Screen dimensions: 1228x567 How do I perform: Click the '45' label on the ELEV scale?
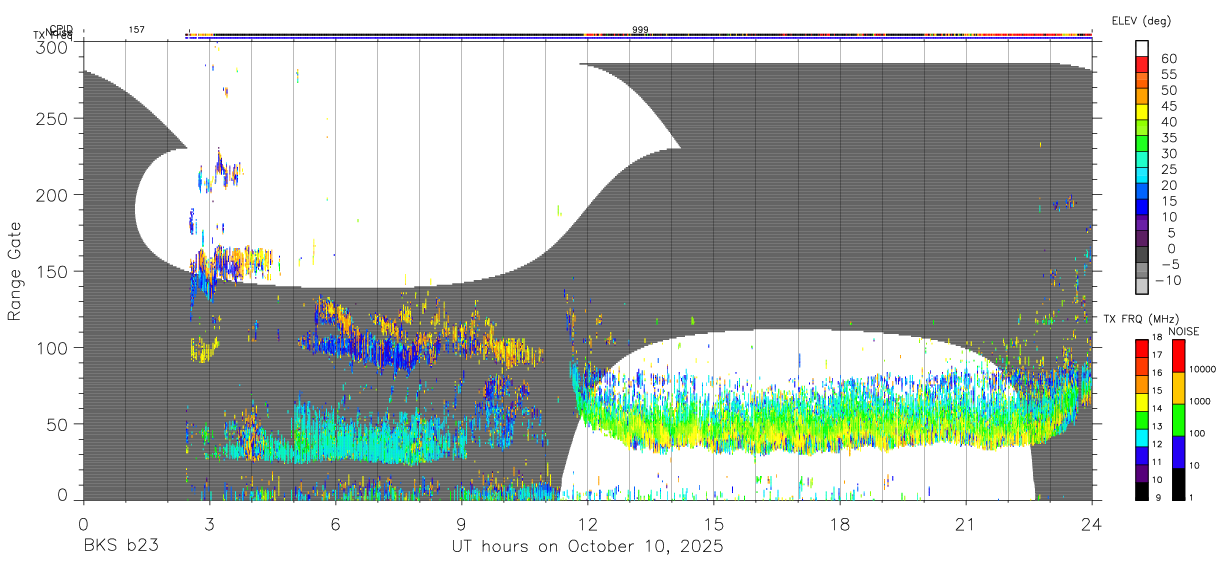coord(1167,106)
